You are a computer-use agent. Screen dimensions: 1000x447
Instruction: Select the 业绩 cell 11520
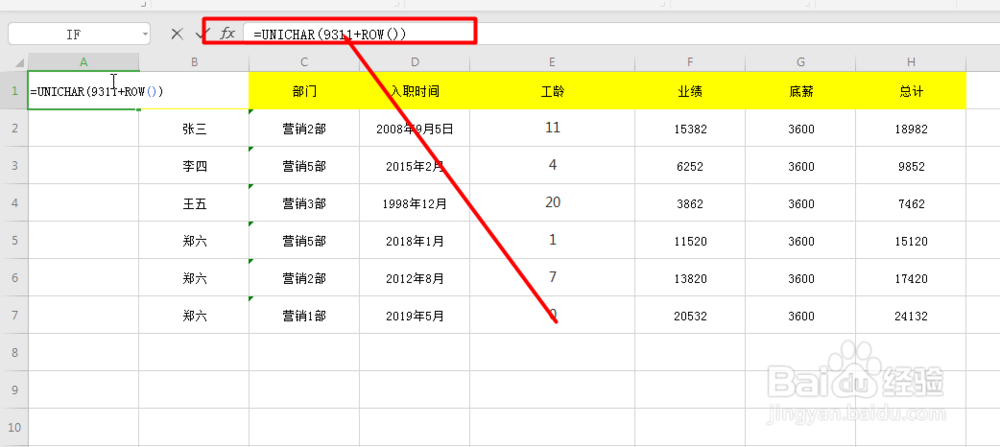(x=690, y=240)
